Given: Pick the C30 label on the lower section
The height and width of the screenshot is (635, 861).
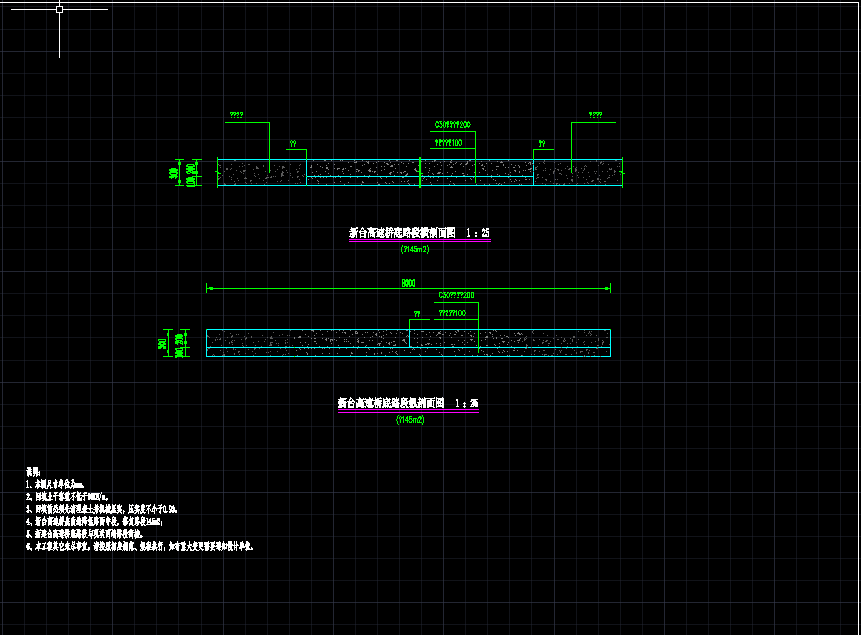Looking at the screenshot, I should tap(456, 296).
